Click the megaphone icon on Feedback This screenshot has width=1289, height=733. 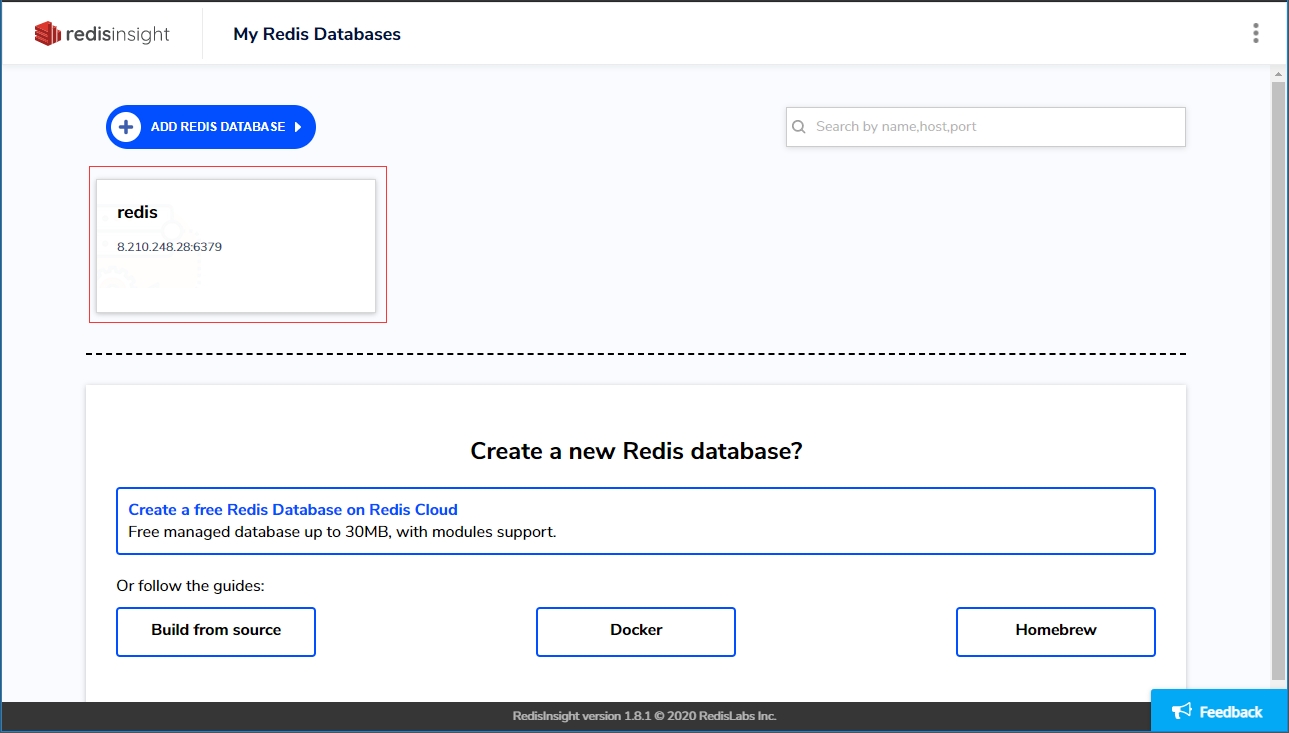coord(1182,711)
